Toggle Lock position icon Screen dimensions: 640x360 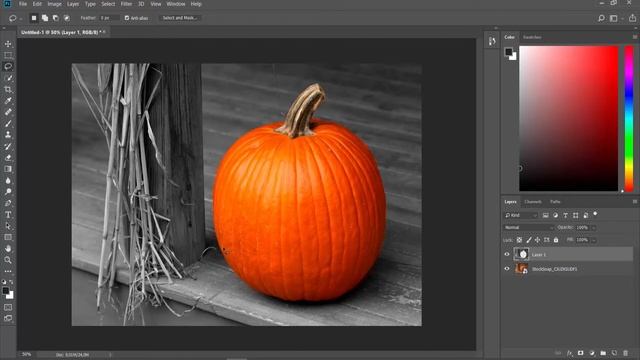(x=538, y=240)
